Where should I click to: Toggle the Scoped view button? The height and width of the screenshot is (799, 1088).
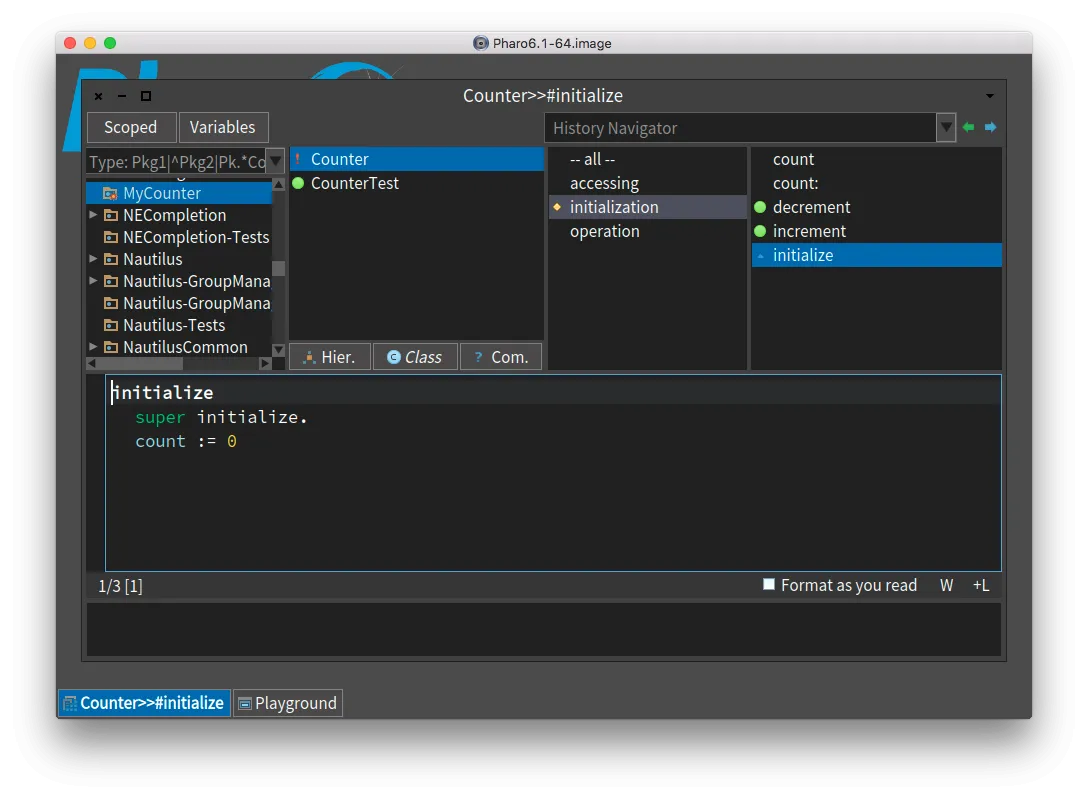(131, 128)
